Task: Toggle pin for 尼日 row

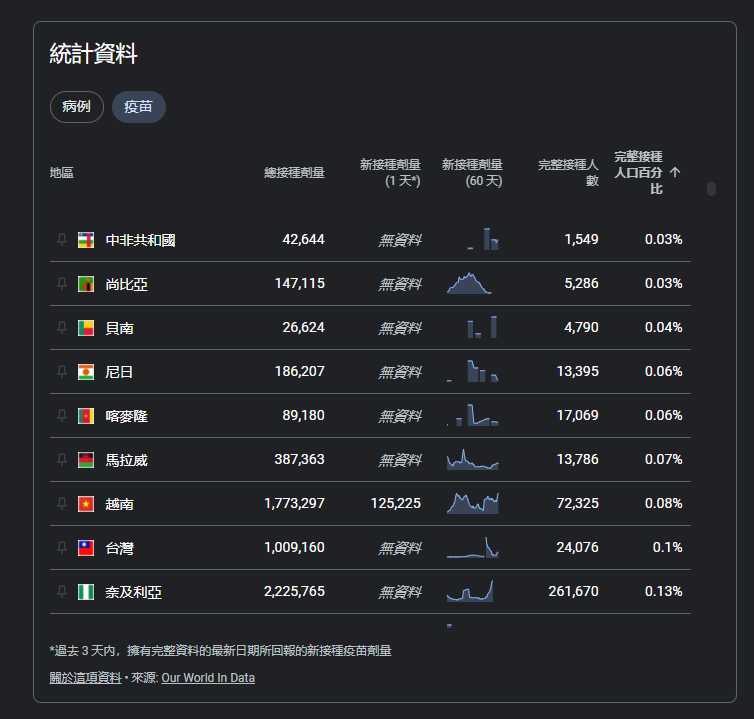Action: point(62,372)
